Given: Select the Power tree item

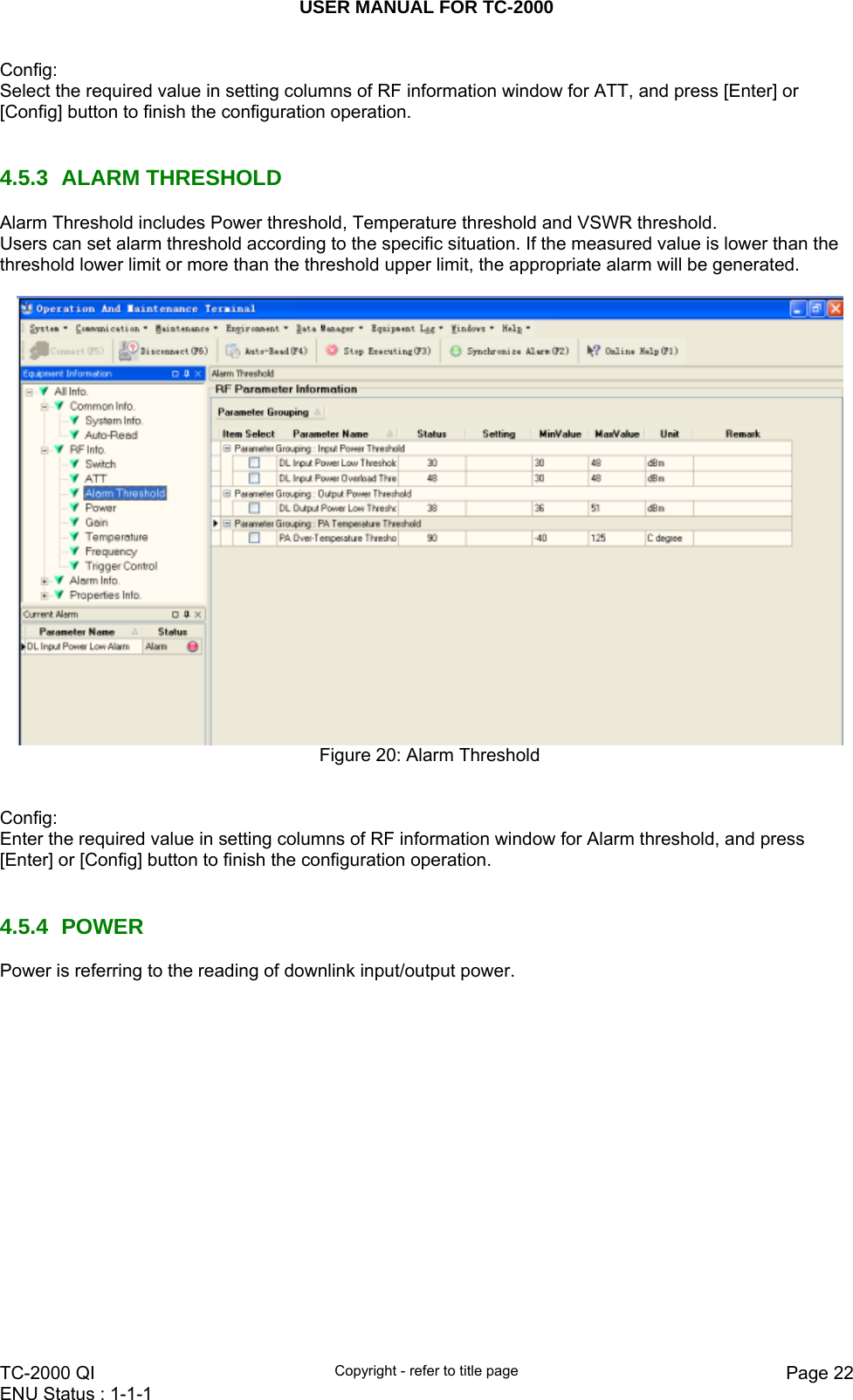Looking at the screenshot, I should 100,507.
